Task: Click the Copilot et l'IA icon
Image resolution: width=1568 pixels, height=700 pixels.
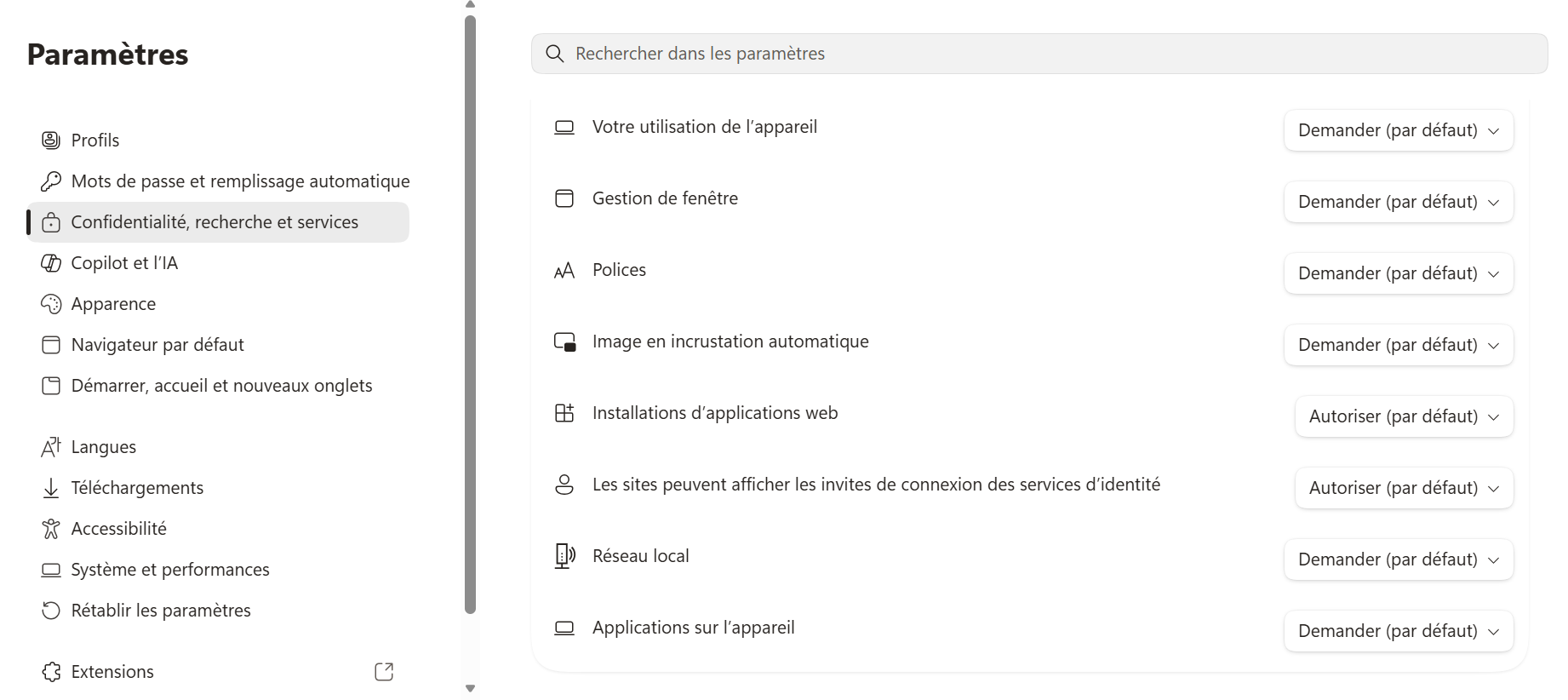Action: coord(51,263)
